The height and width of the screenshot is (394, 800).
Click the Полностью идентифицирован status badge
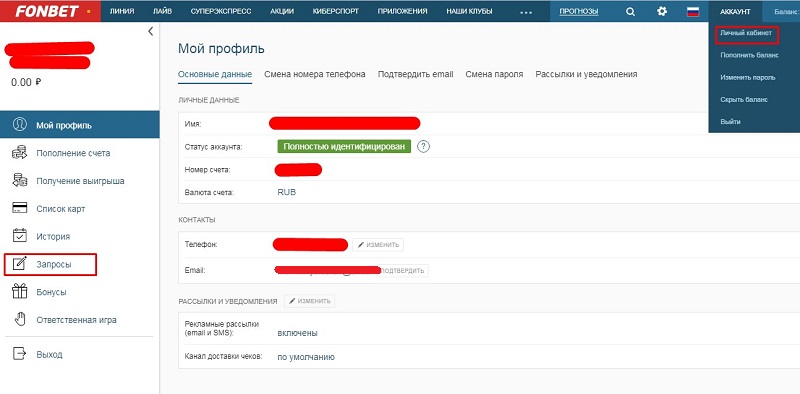point(344,146)
